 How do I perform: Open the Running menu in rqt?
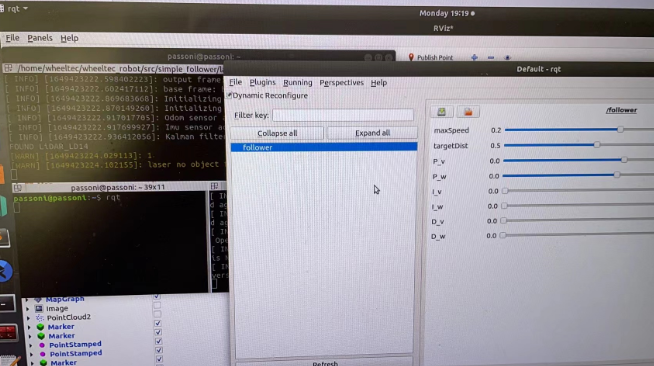coord(297,83)
